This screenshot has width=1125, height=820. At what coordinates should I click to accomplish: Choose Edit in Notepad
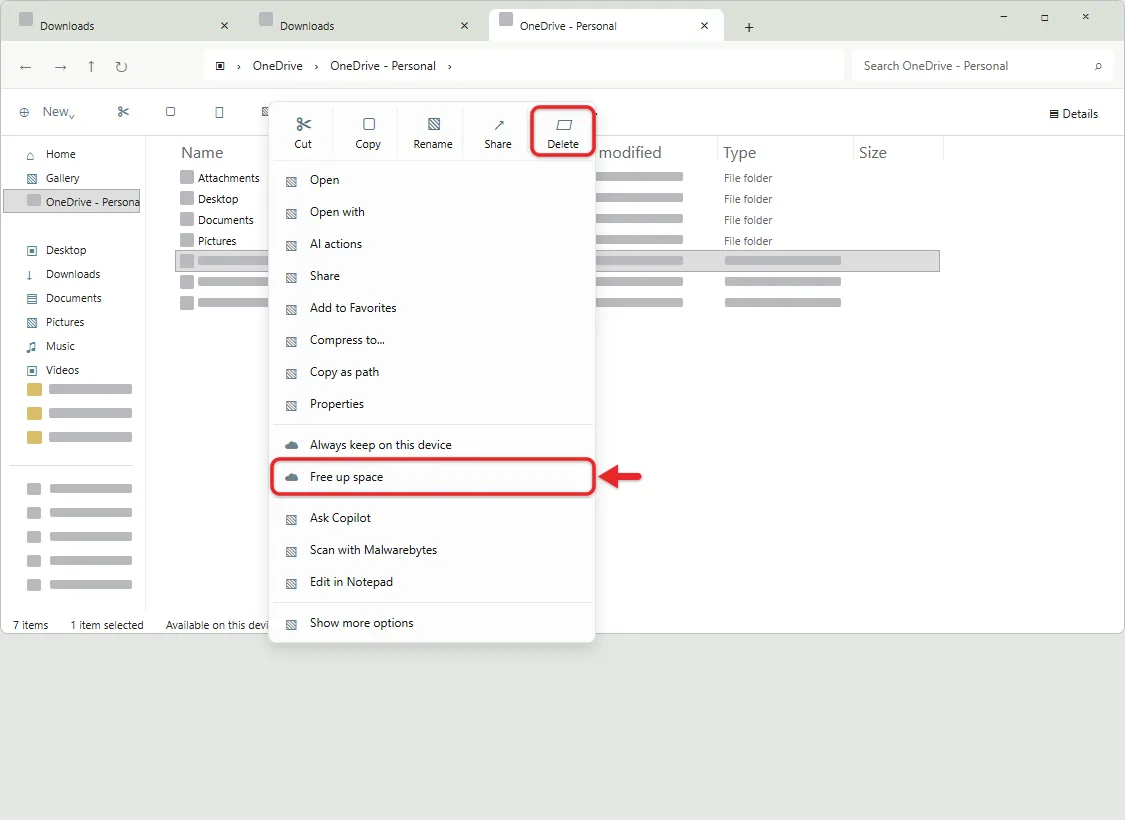(433, 582)
